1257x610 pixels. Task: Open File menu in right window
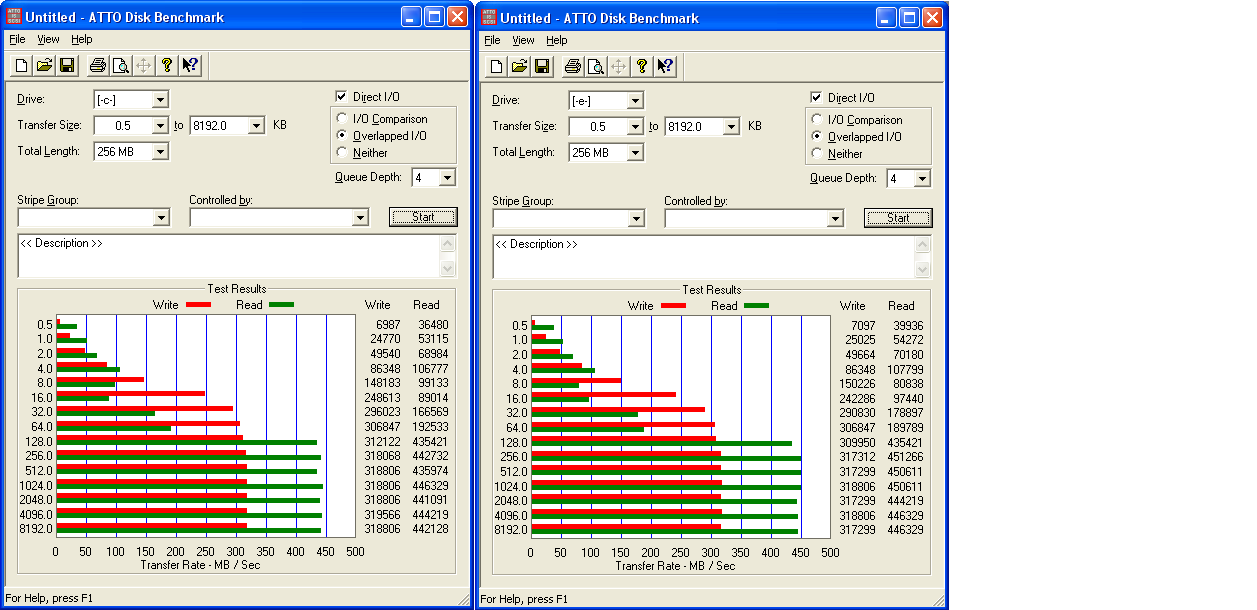pyautogui.click(x=492, y=40)
